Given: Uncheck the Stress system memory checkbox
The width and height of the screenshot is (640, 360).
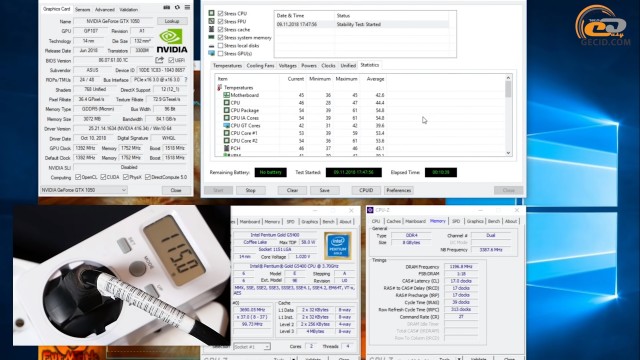Looking at the screenshot, I should point(220,38).
